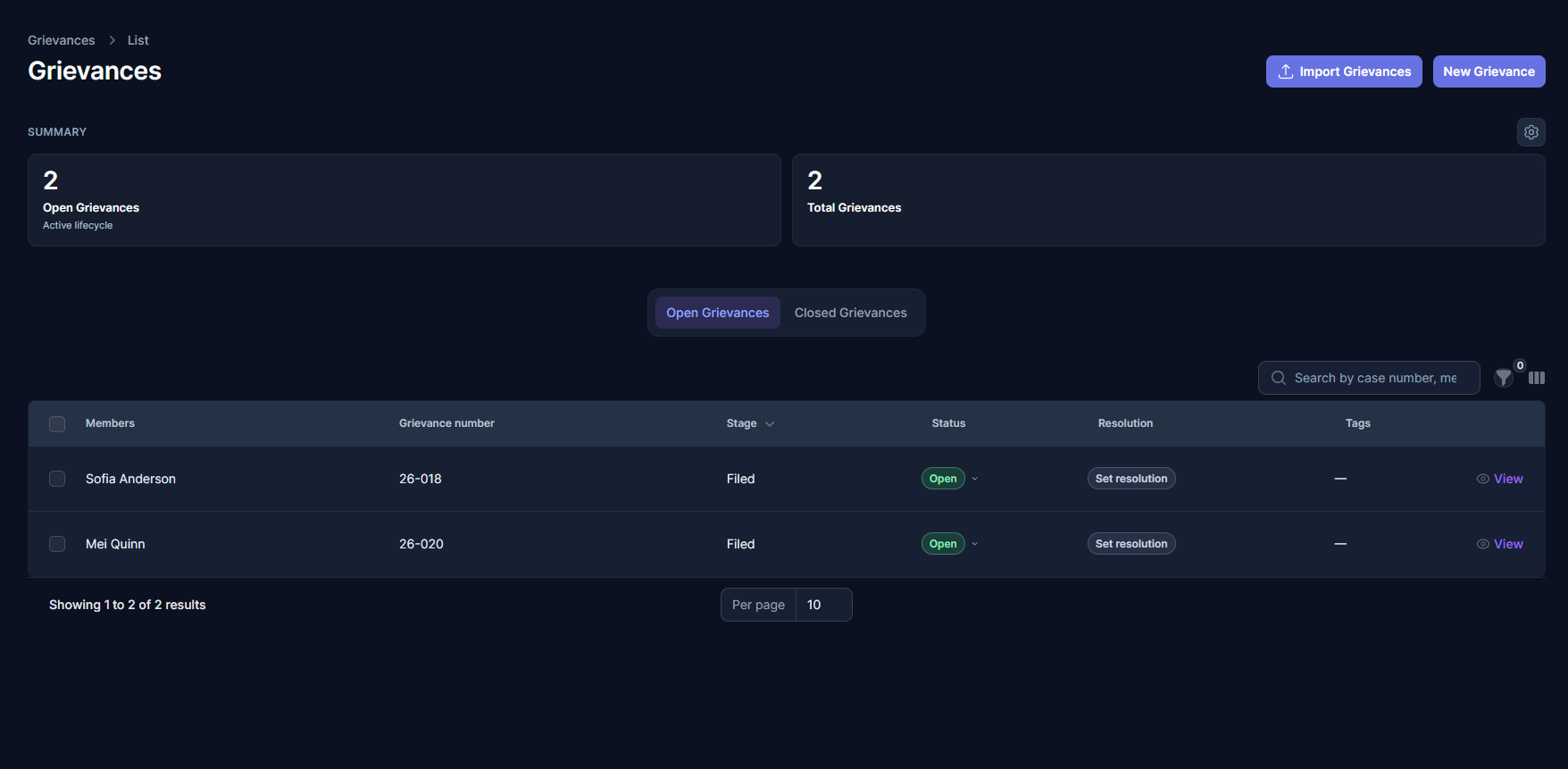Click the eye icon for Sofia Anderson
The height and width of the screenshot is (769, 1568).
[1483, 479]
